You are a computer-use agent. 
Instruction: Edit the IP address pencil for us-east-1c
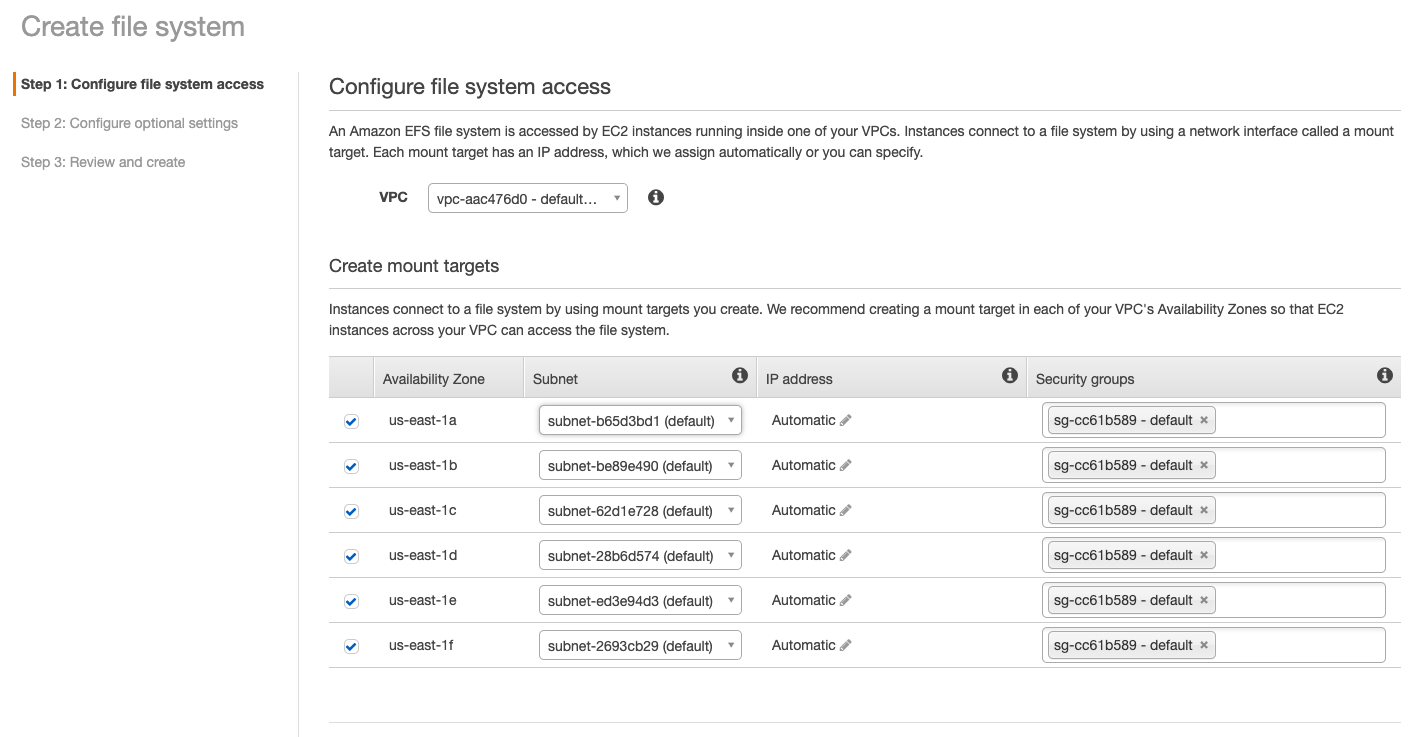(x=846, y=511)
